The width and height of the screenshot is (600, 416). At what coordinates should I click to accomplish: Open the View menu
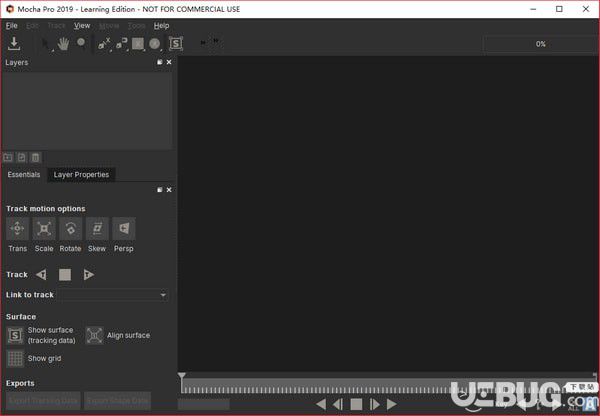[82, 26]
